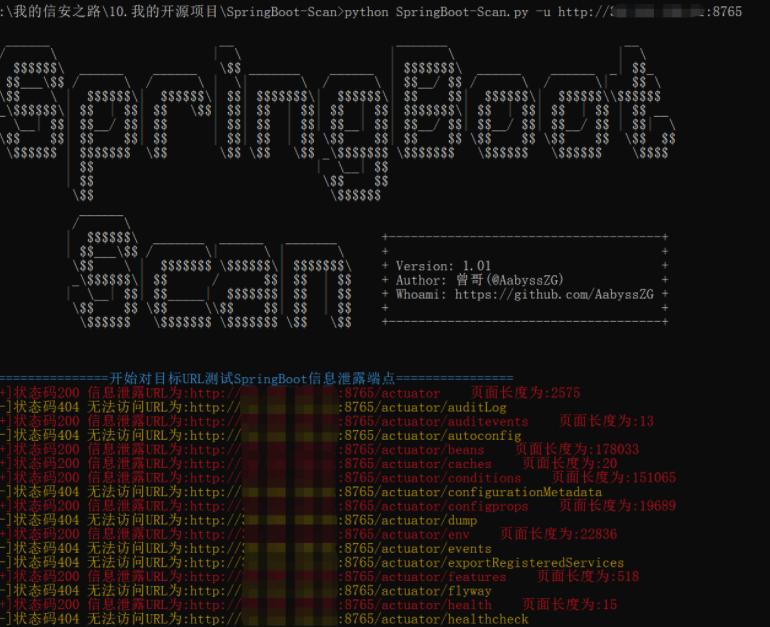The width and height of the screenshot is (770, 627).
Task: Click the actuator/beans URL line
Action: point(319,450)
